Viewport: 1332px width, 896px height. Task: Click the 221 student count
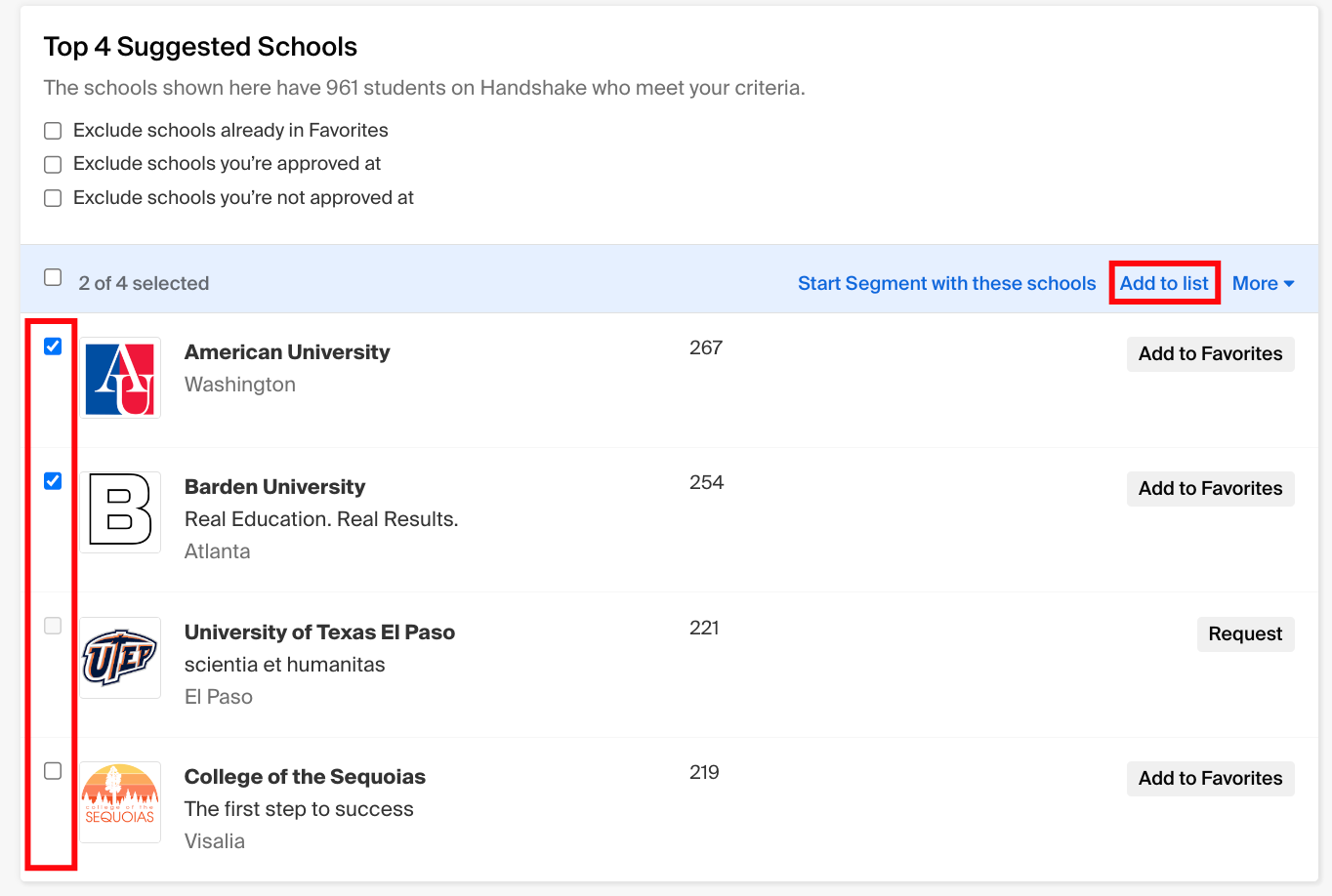tap(704, 628)
